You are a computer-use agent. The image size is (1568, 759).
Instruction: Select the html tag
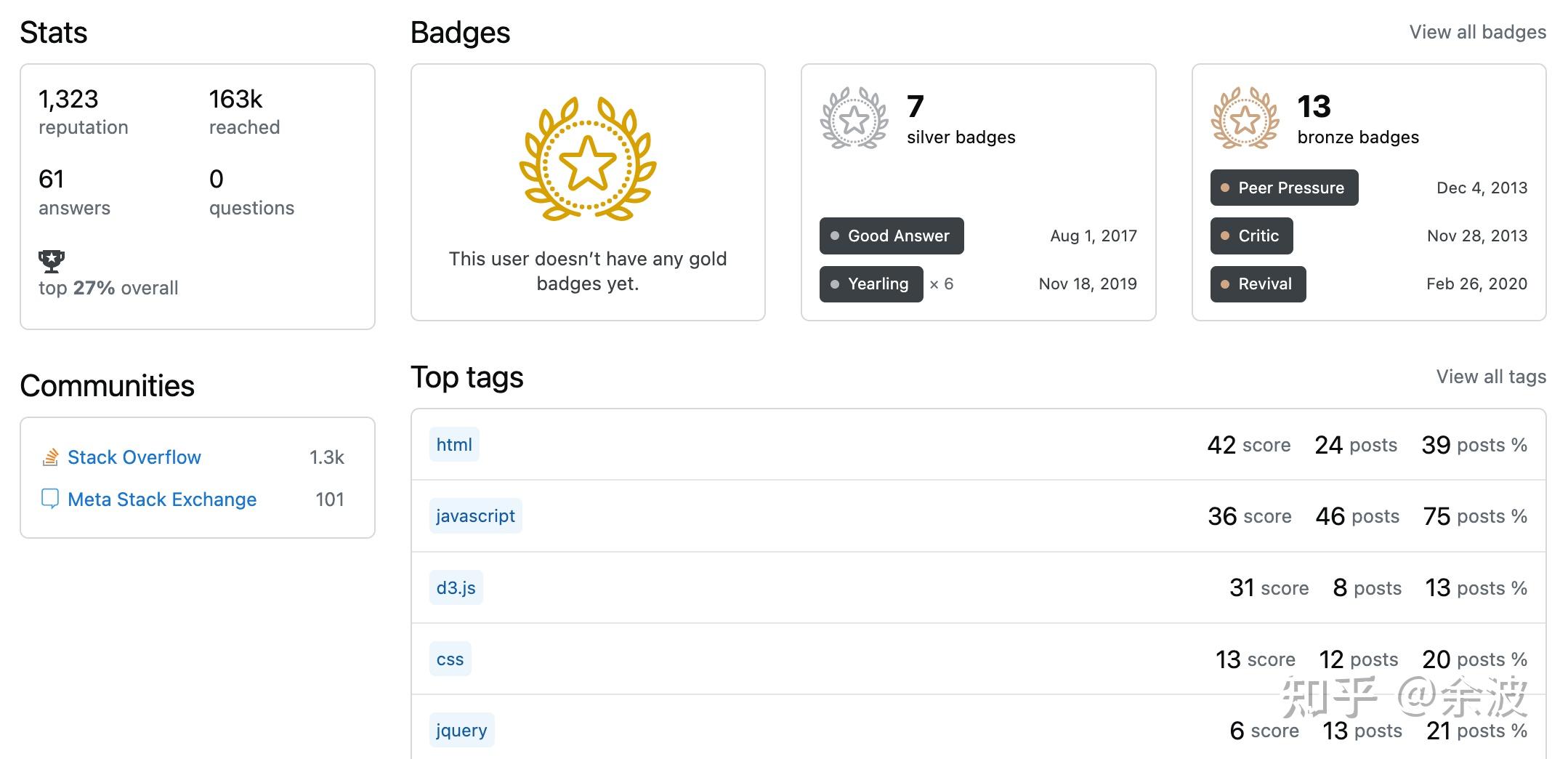(x=454, y=444)
